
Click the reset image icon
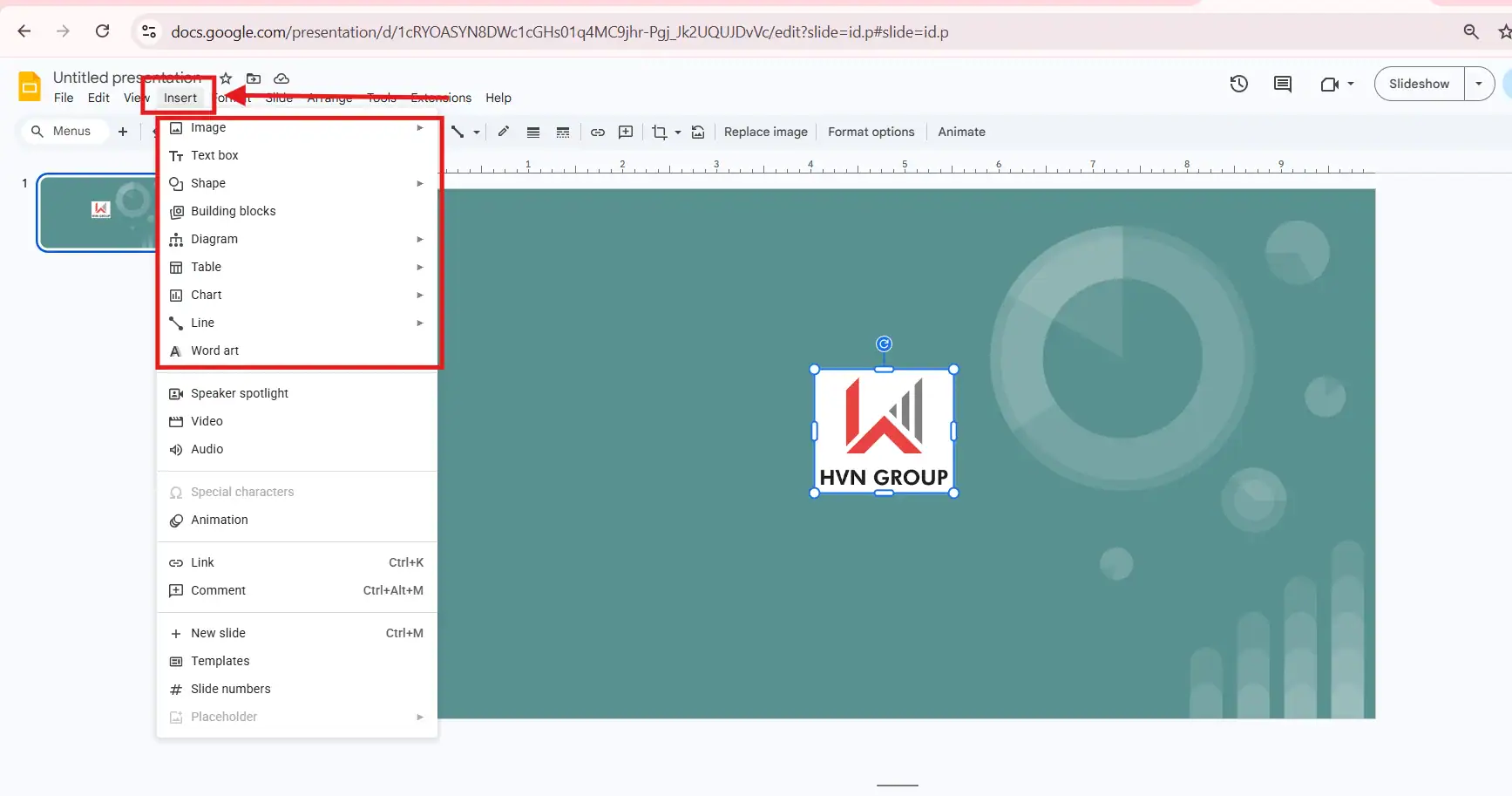(x=698, y=133)
